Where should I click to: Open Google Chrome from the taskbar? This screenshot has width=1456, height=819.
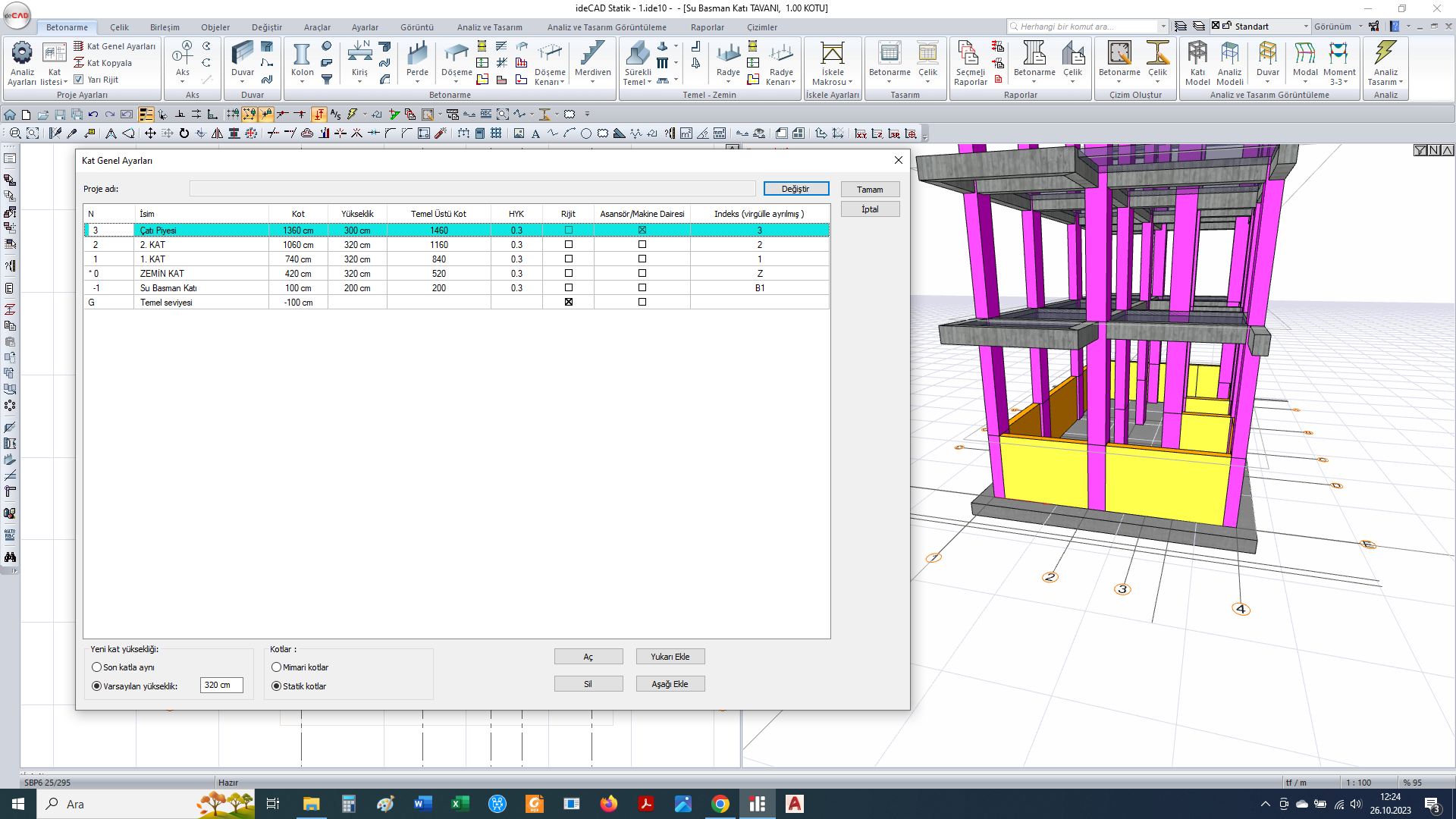point(720,804)
